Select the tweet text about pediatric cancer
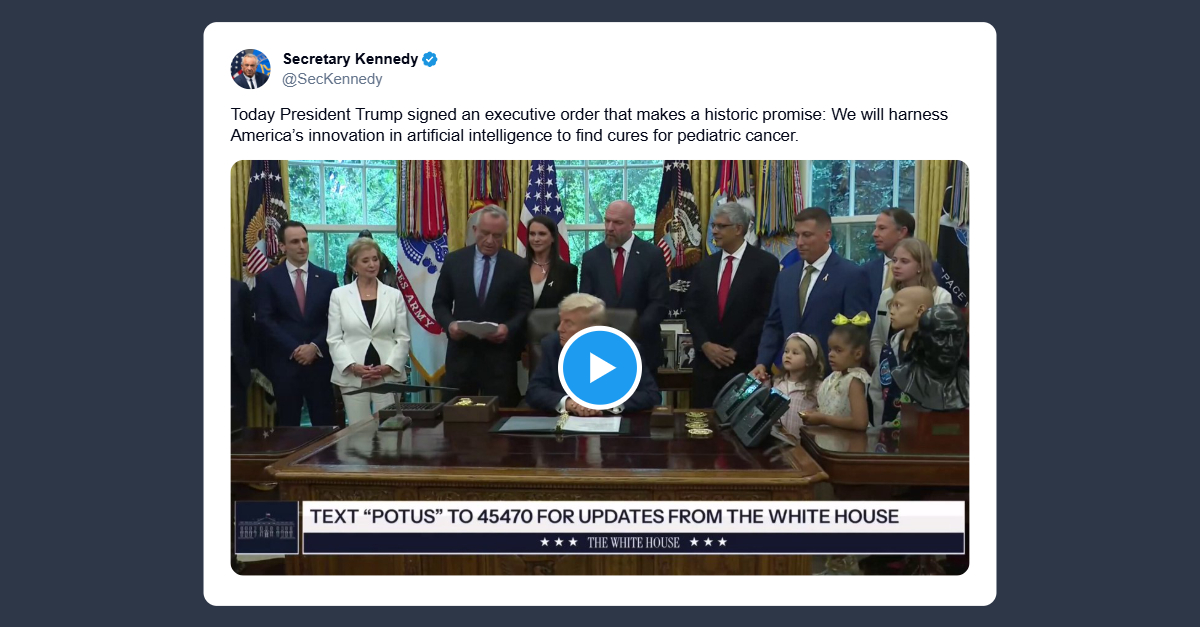The width and height of the screenshot is (1200, 627). [589, 125]
